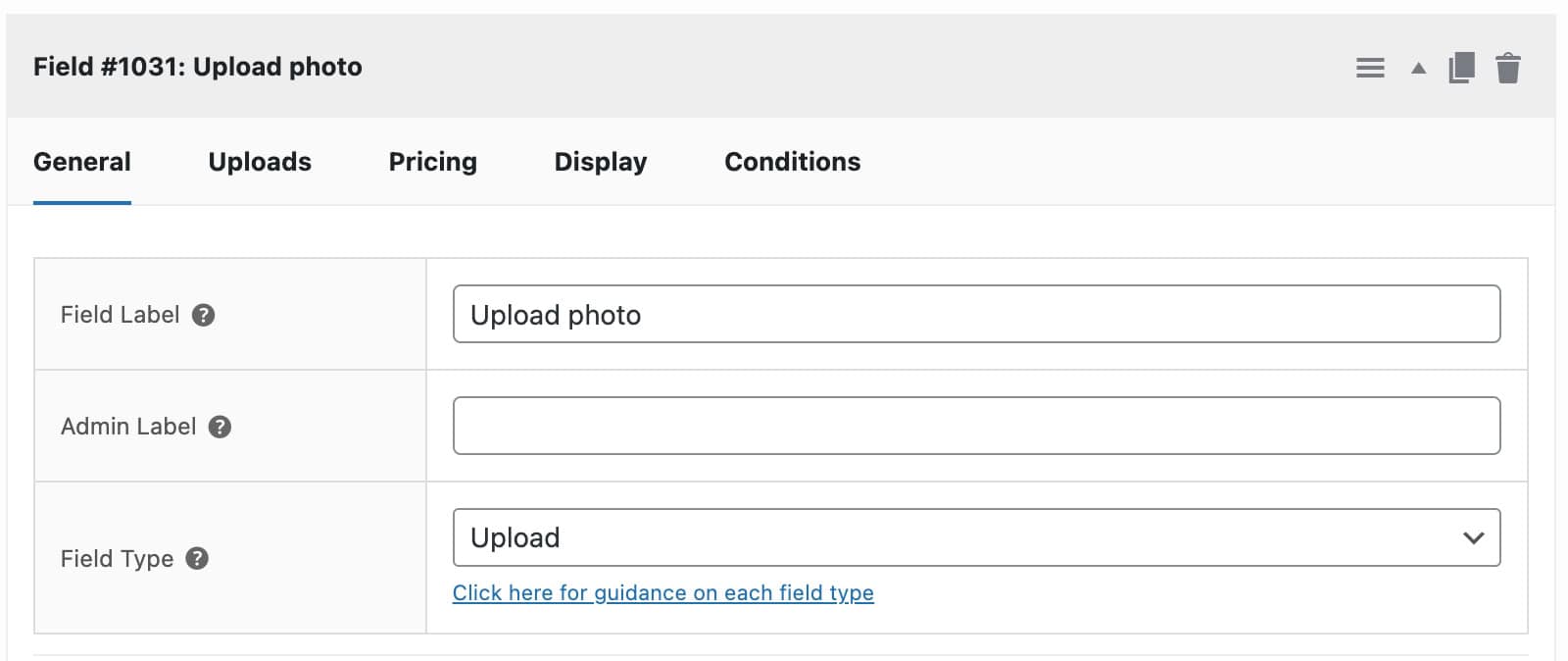
Task: Switch to the Uploads tab
Action: [x=259, y=162]
